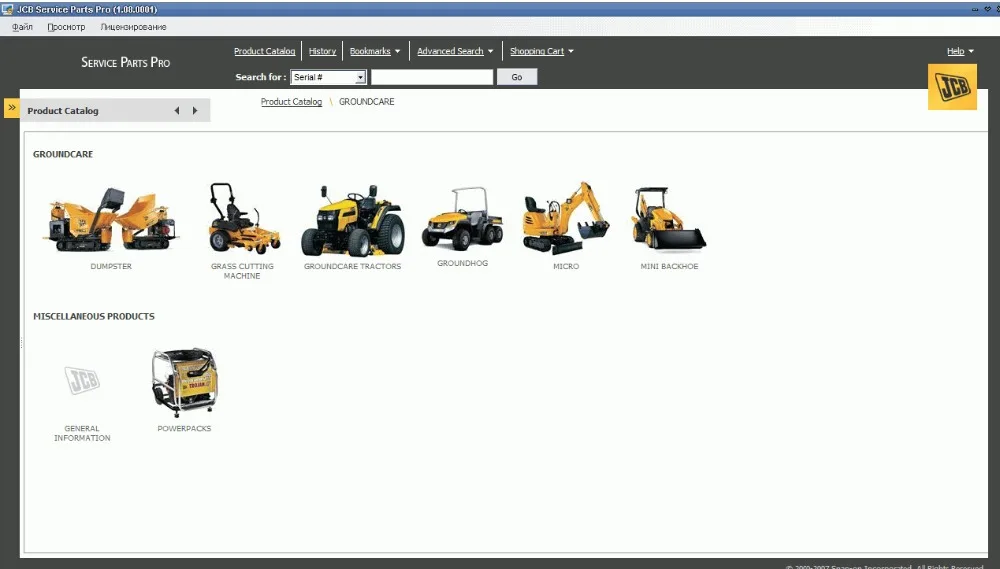
Task: Click the GRASS CUTTING MACHINE label
Action: (242, 271)
